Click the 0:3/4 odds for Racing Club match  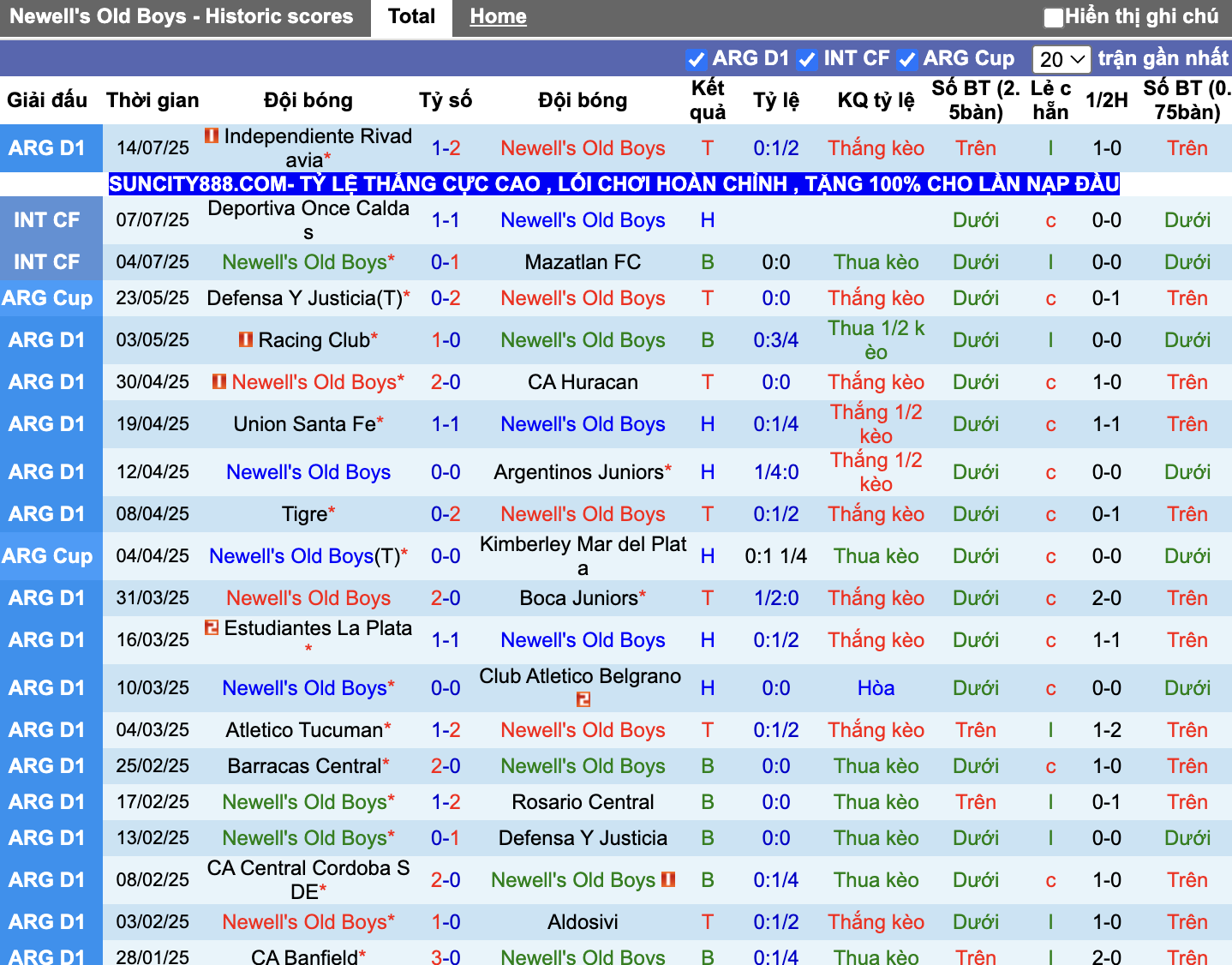pos(776,340)
